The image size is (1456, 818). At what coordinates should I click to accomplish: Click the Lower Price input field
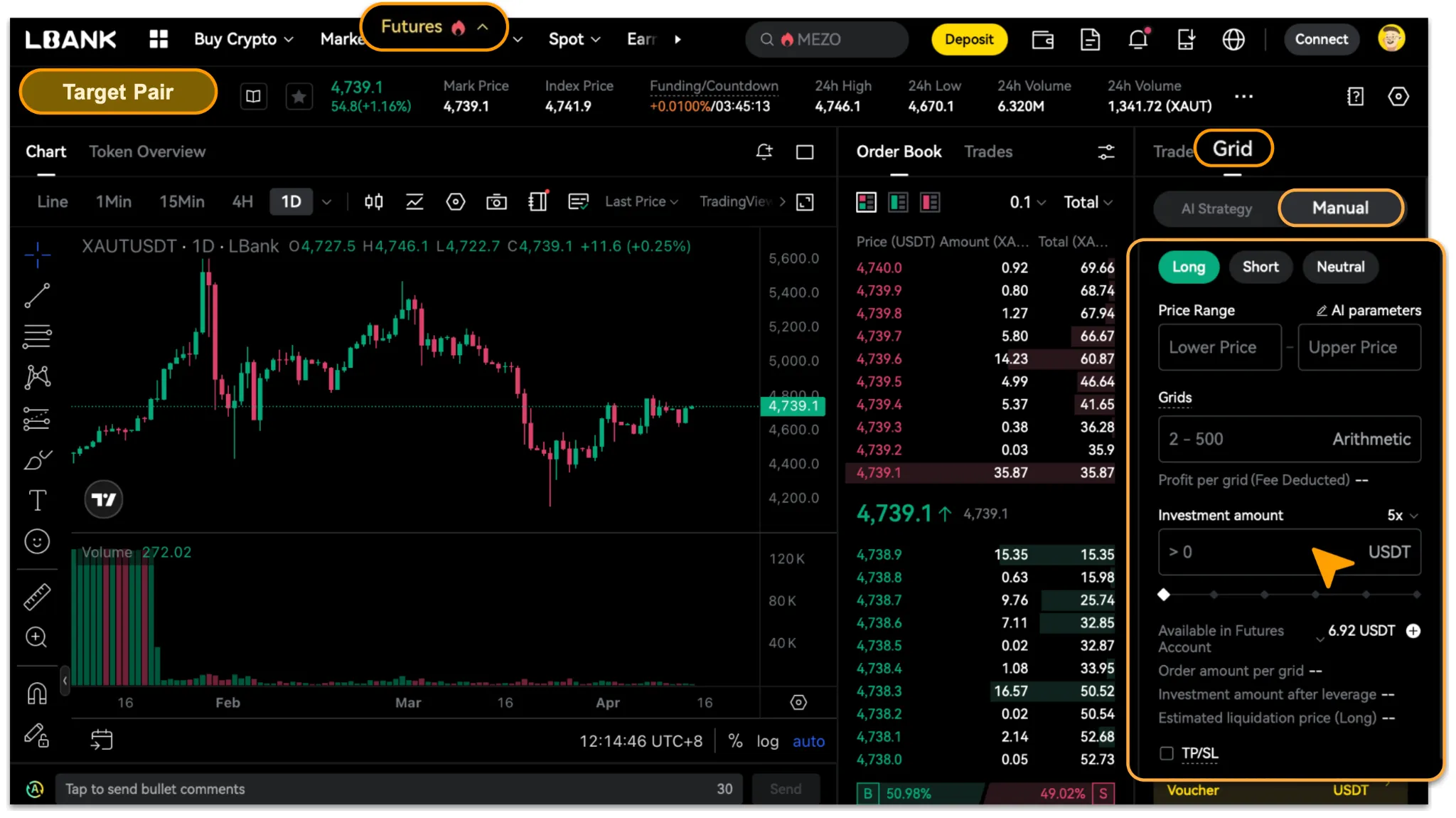(1219, 347)
